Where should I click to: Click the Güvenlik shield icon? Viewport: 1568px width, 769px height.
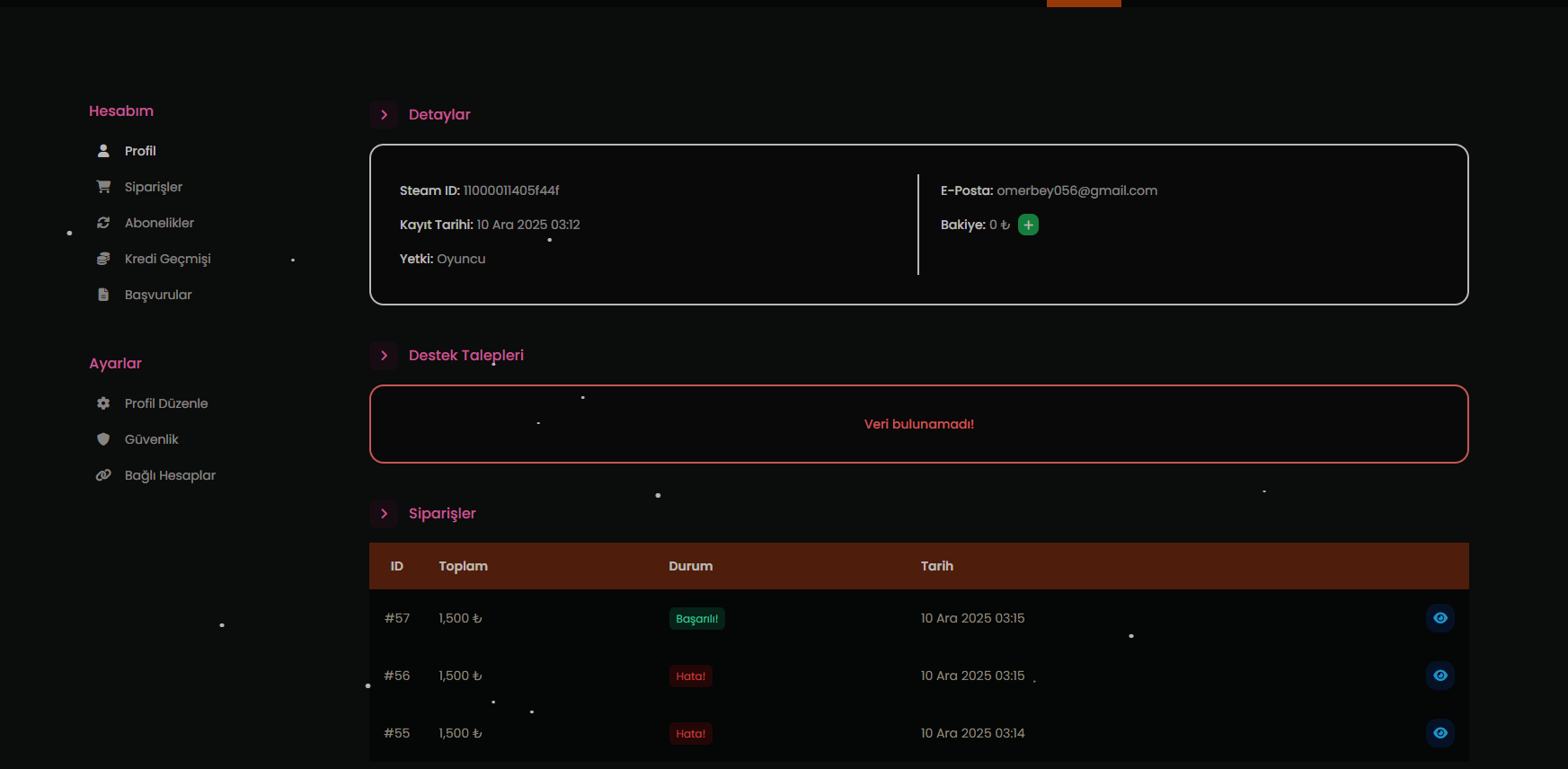[x=103, y=439]
